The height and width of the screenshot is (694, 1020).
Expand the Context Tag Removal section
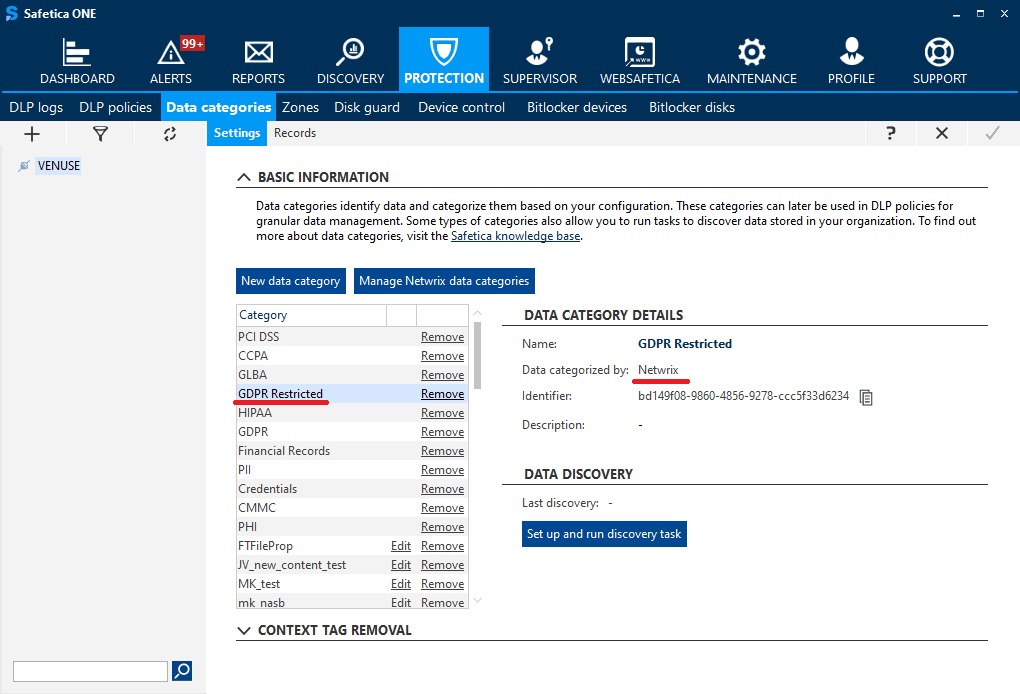244,630
